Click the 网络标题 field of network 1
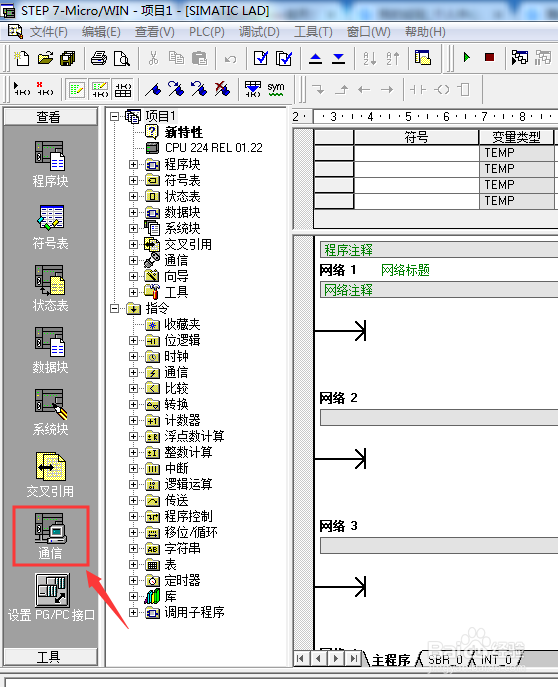This screenshot has height=687, width=558. coord(405,270)
